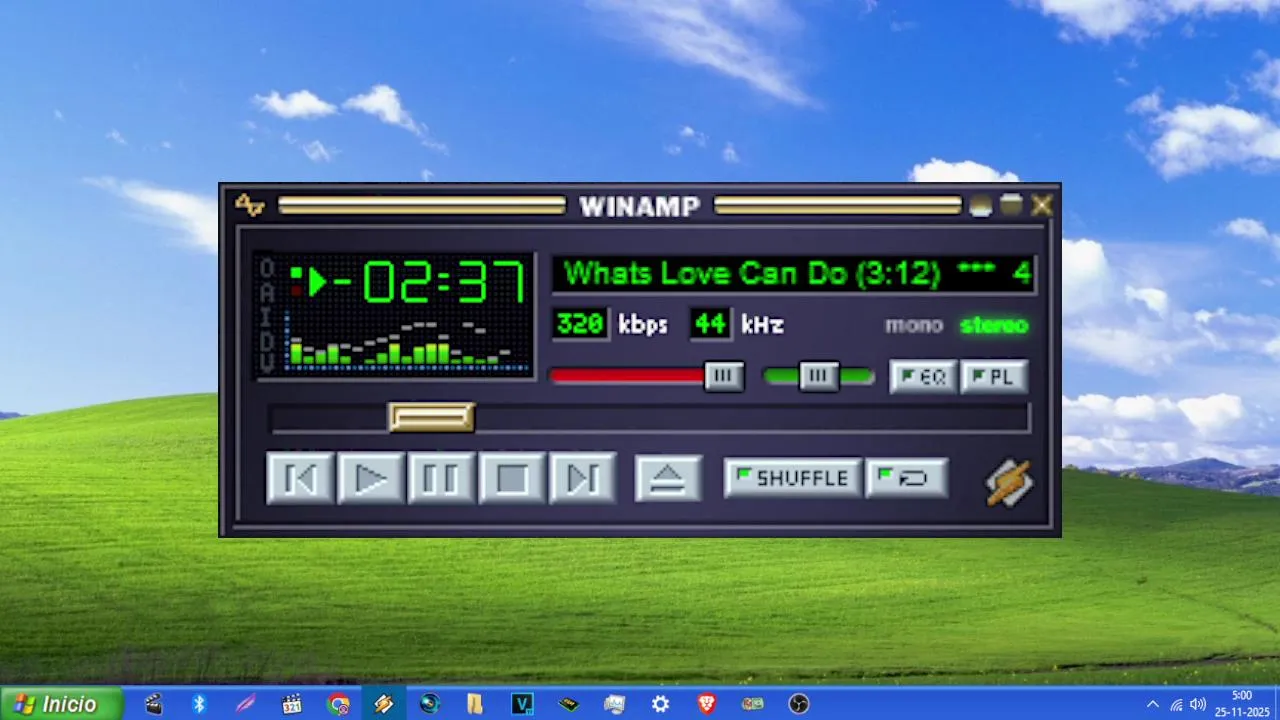Open file info via clutterbar letter I
Image resolution: width=1280 pixels, height=720 pixels.
(267, 316)
